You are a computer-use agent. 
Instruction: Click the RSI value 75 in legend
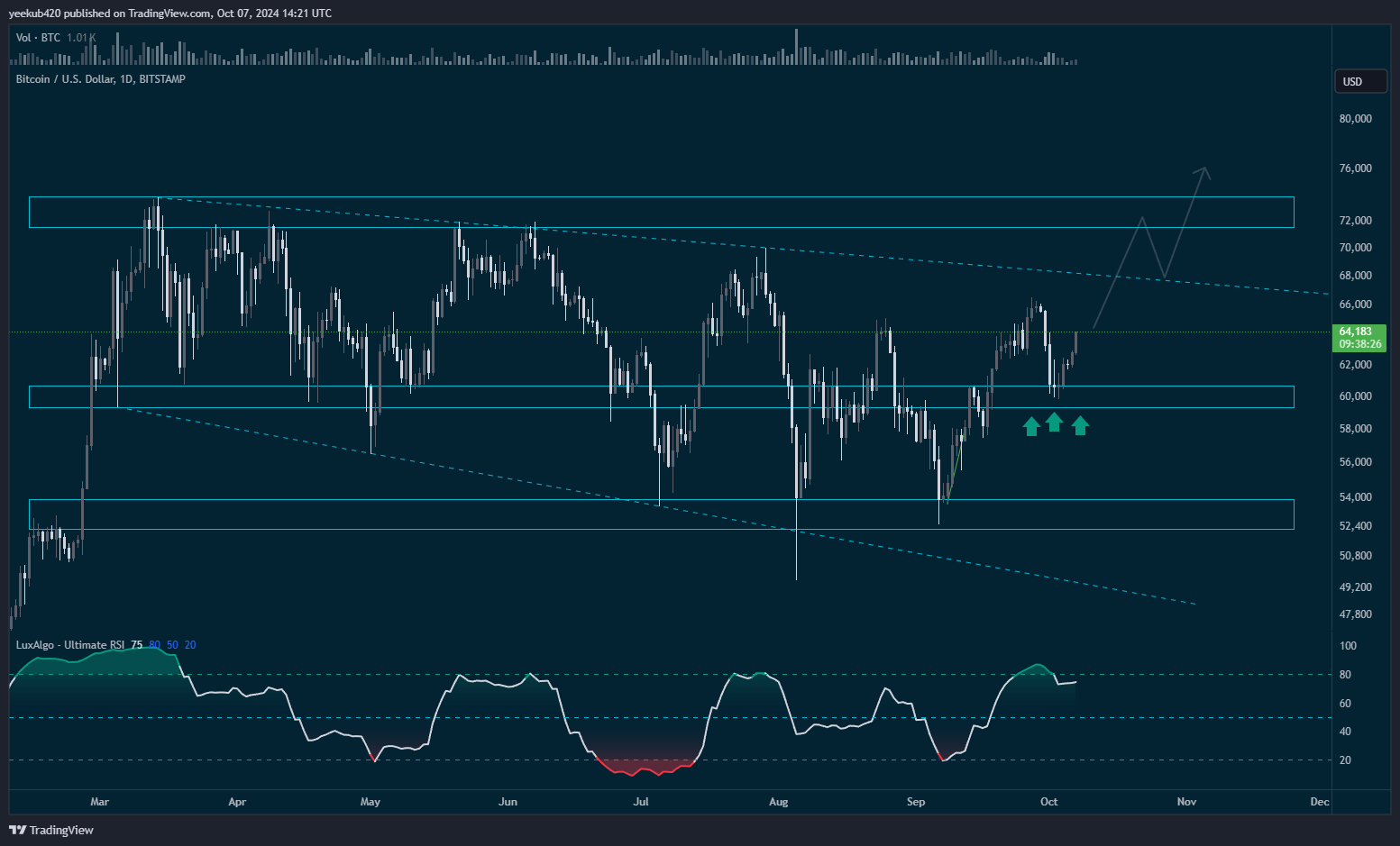click(x=136, y=645)
